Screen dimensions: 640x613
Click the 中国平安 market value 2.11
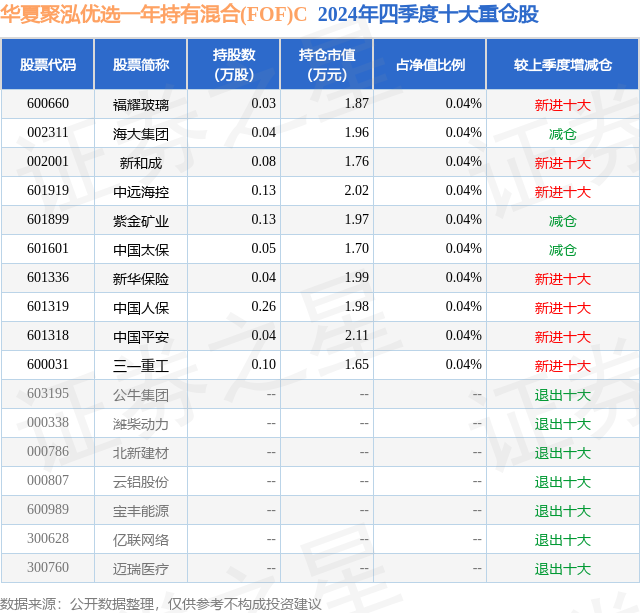pos(357,335)
